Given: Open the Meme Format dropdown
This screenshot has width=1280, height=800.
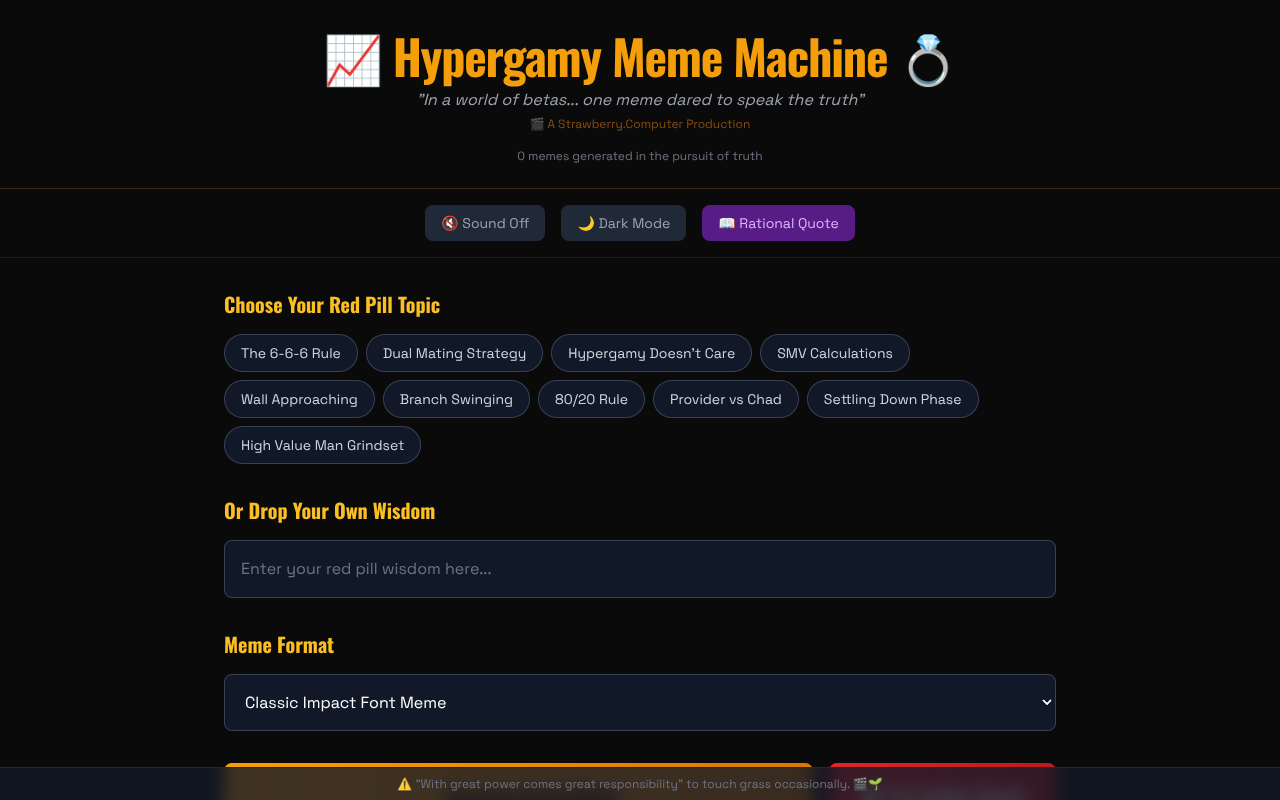Looking at the screenshot, I should click(640, 702).
